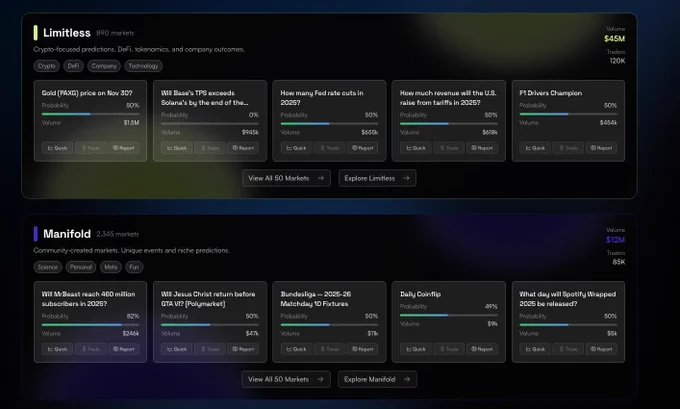Open the Jesus Christ before GTA VI market
680x409 pixels.
point(208,299)
